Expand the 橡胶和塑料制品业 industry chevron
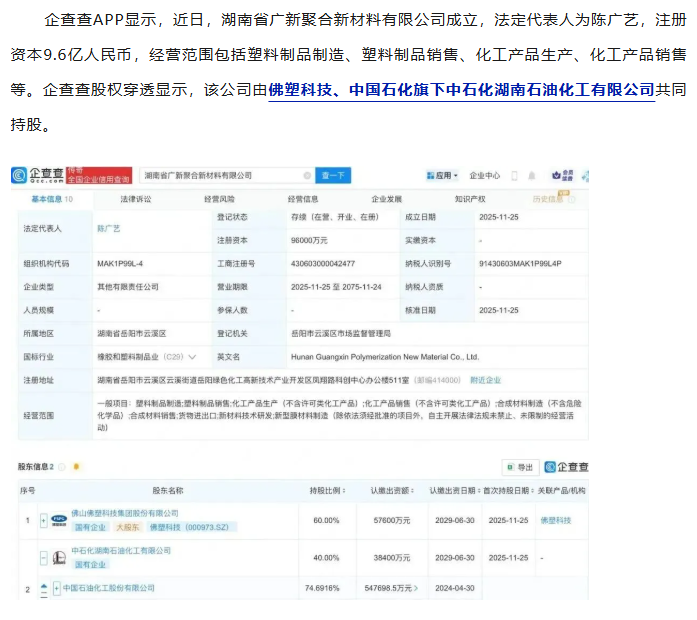The width and height of the screenshot is (697, 620). [192, 355]
